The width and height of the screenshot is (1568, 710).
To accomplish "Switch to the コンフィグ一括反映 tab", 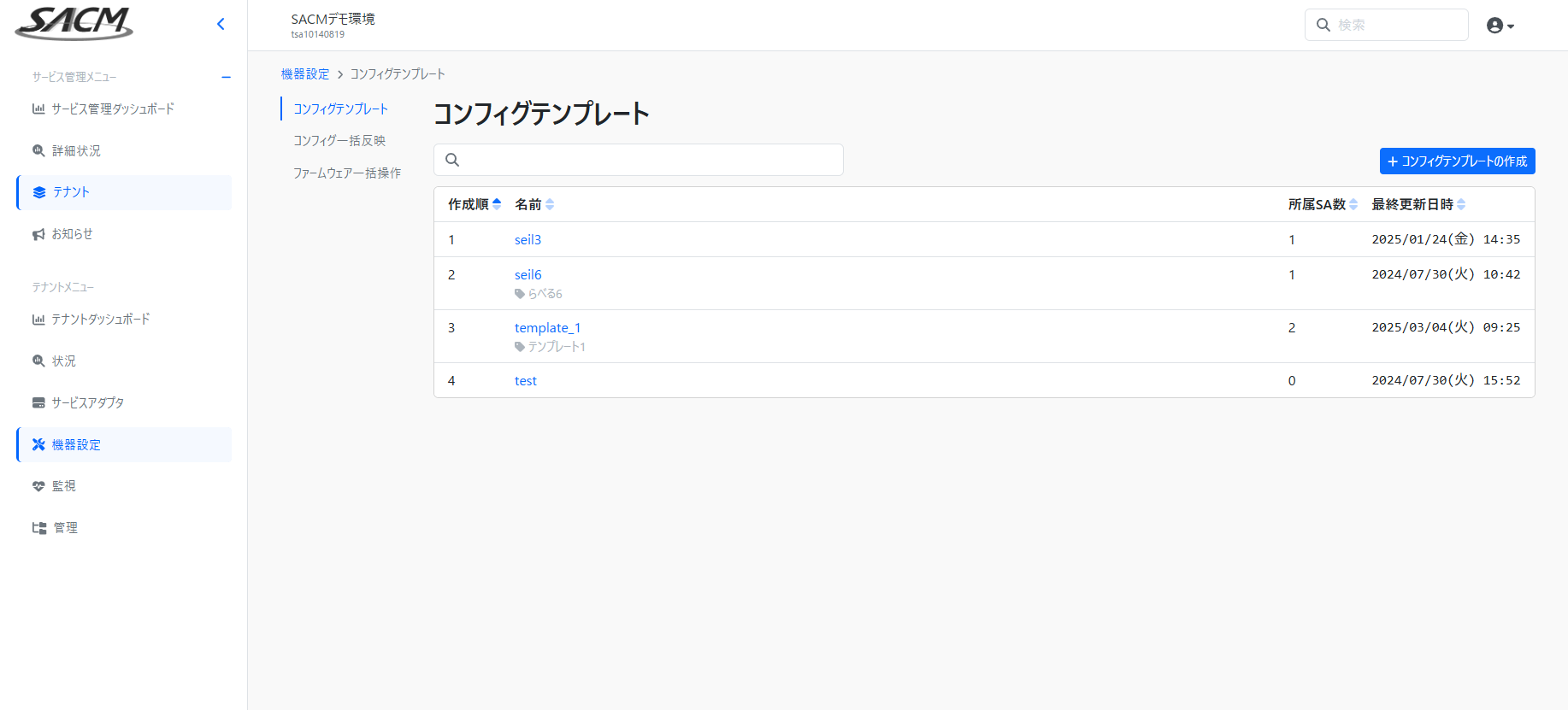I will (x=339, y=141).
